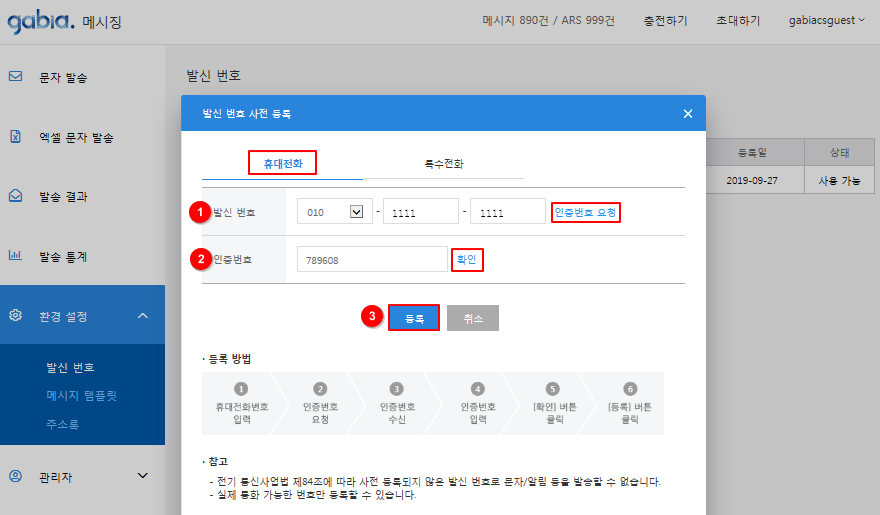Click the 인증번호 input field

tap(371, 260)
